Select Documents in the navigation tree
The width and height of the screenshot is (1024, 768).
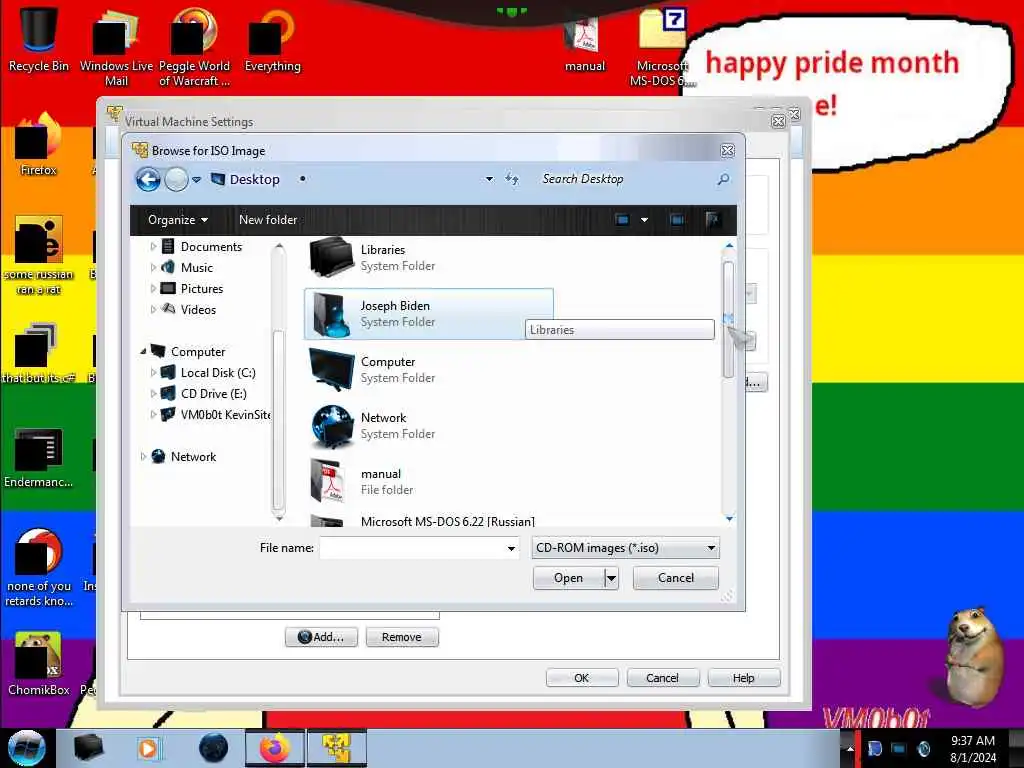coord(211,247)
